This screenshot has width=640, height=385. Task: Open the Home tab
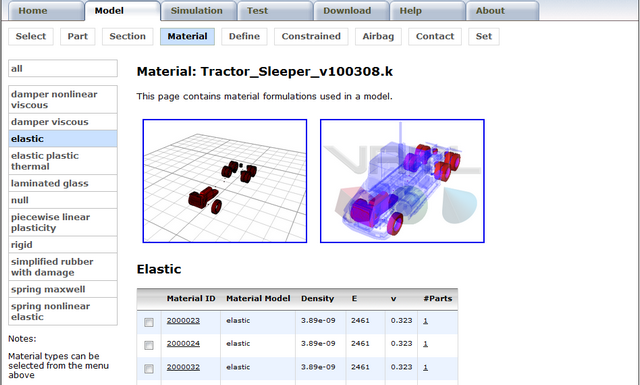pos(46,11)
